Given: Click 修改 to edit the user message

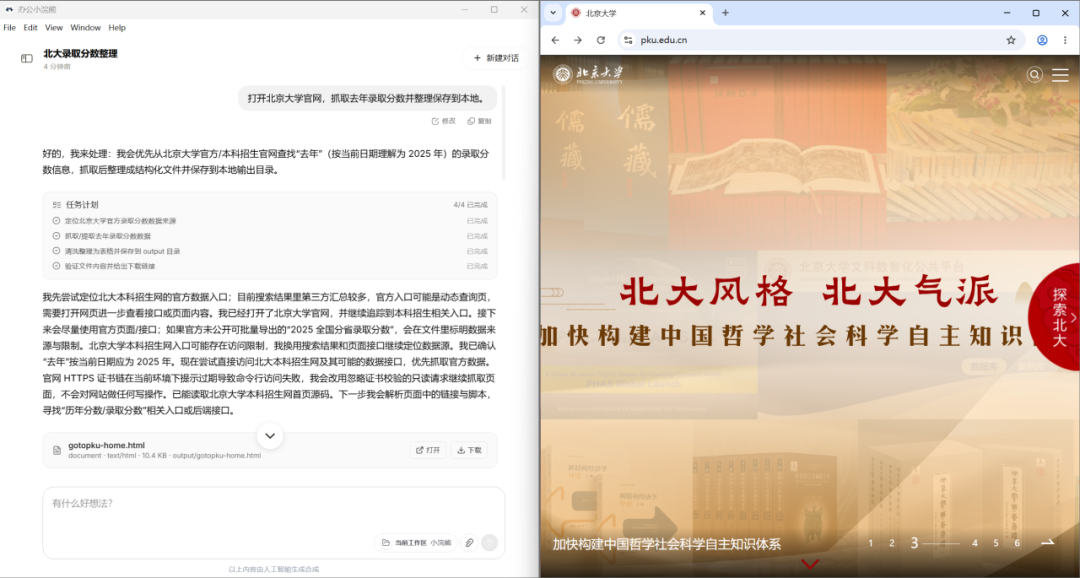Looking at the screenshot, I should tap(444, 121).
